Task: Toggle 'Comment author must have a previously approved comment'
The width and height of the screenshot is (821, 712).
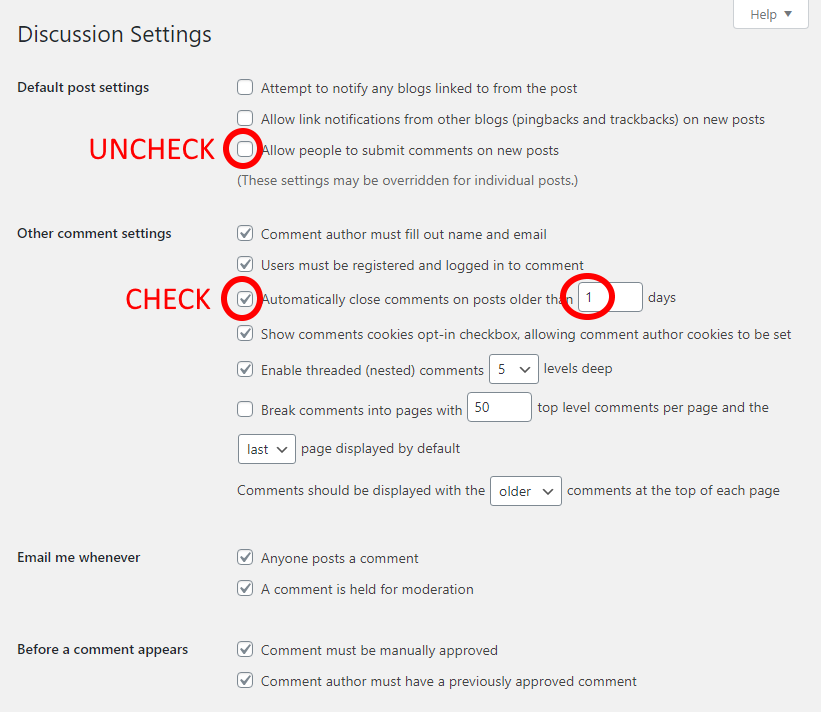Action: coord(245,680)
